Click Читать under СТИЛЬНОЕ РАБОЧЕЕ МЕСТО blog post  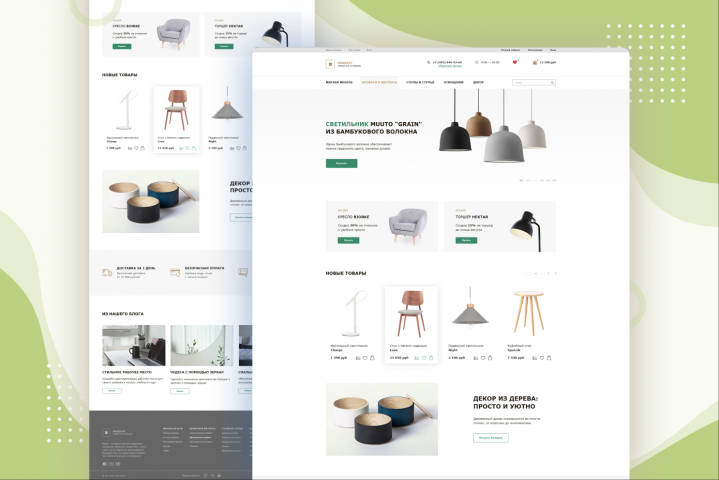point(112,391)
